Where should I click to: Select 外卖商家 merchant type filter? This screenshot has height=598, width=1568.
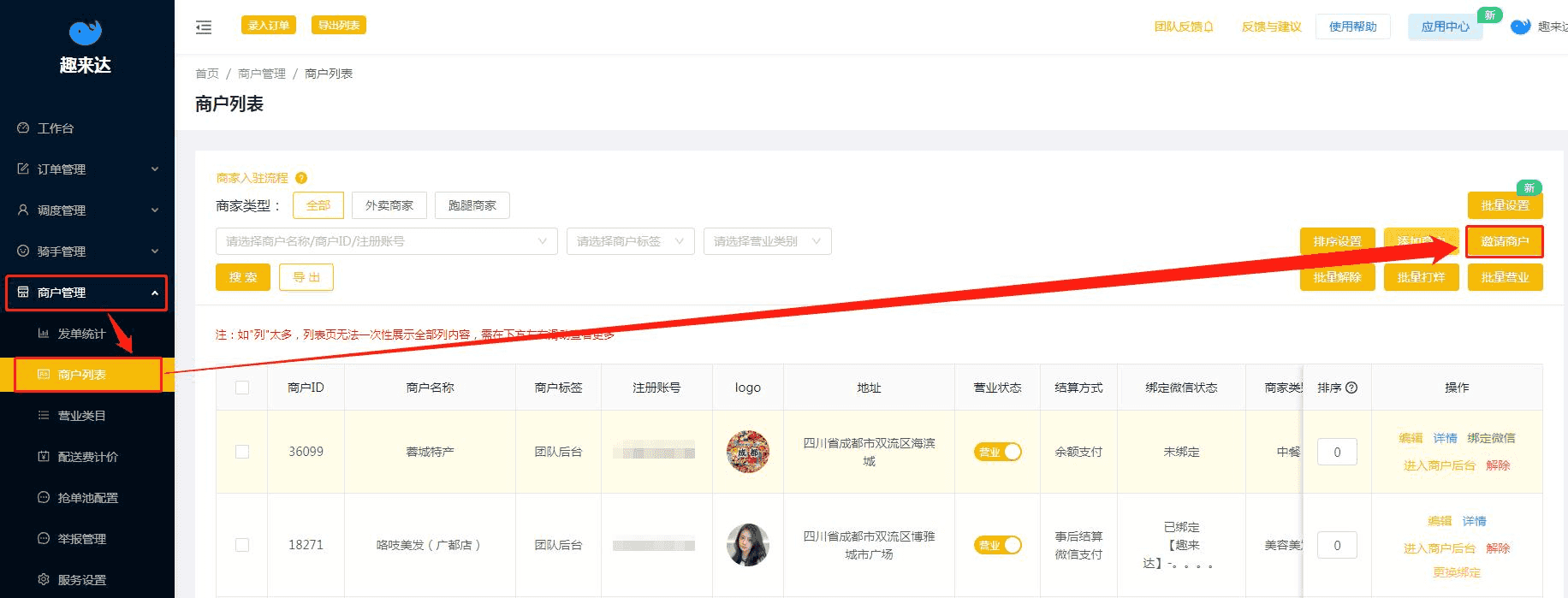[389, 205]
